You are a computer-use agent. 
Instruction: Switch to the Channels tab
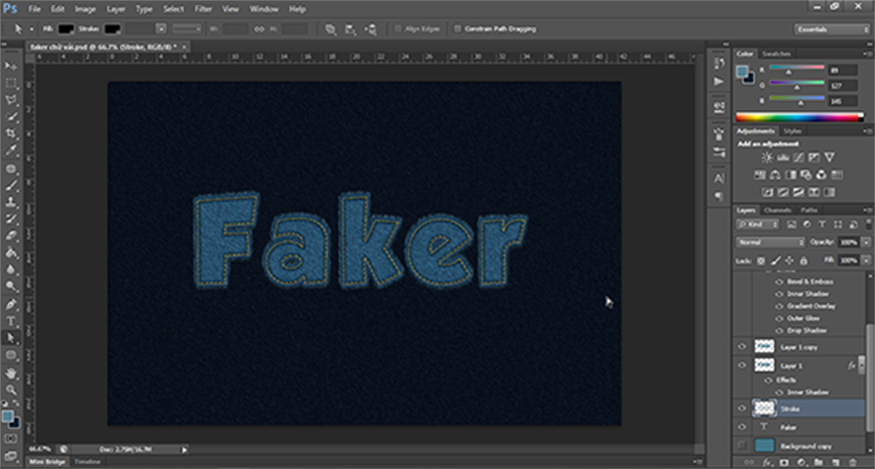[777, 210]
